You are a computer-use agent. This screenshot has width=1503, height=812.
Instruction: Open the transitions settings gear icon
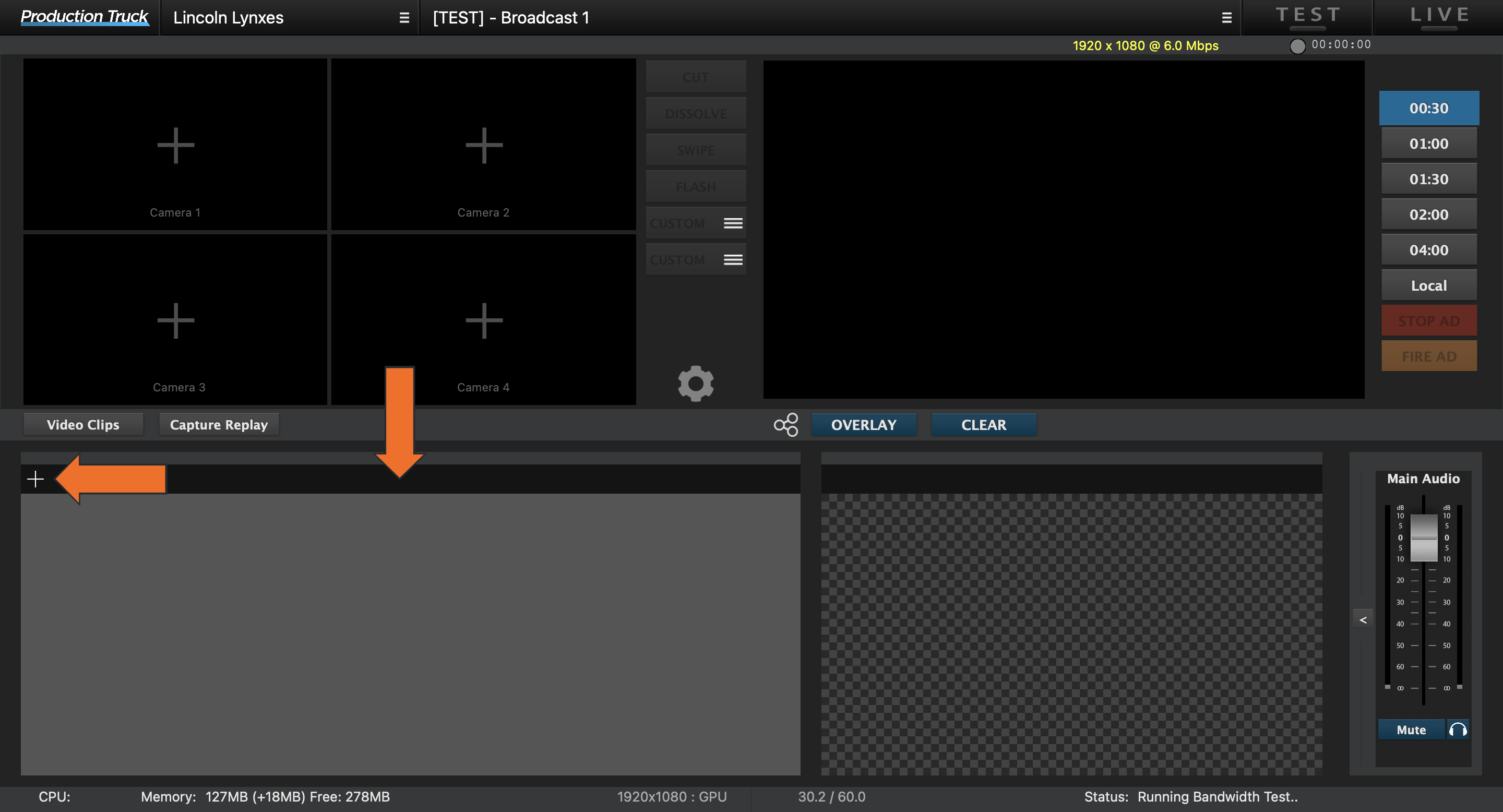coord(696,383)
